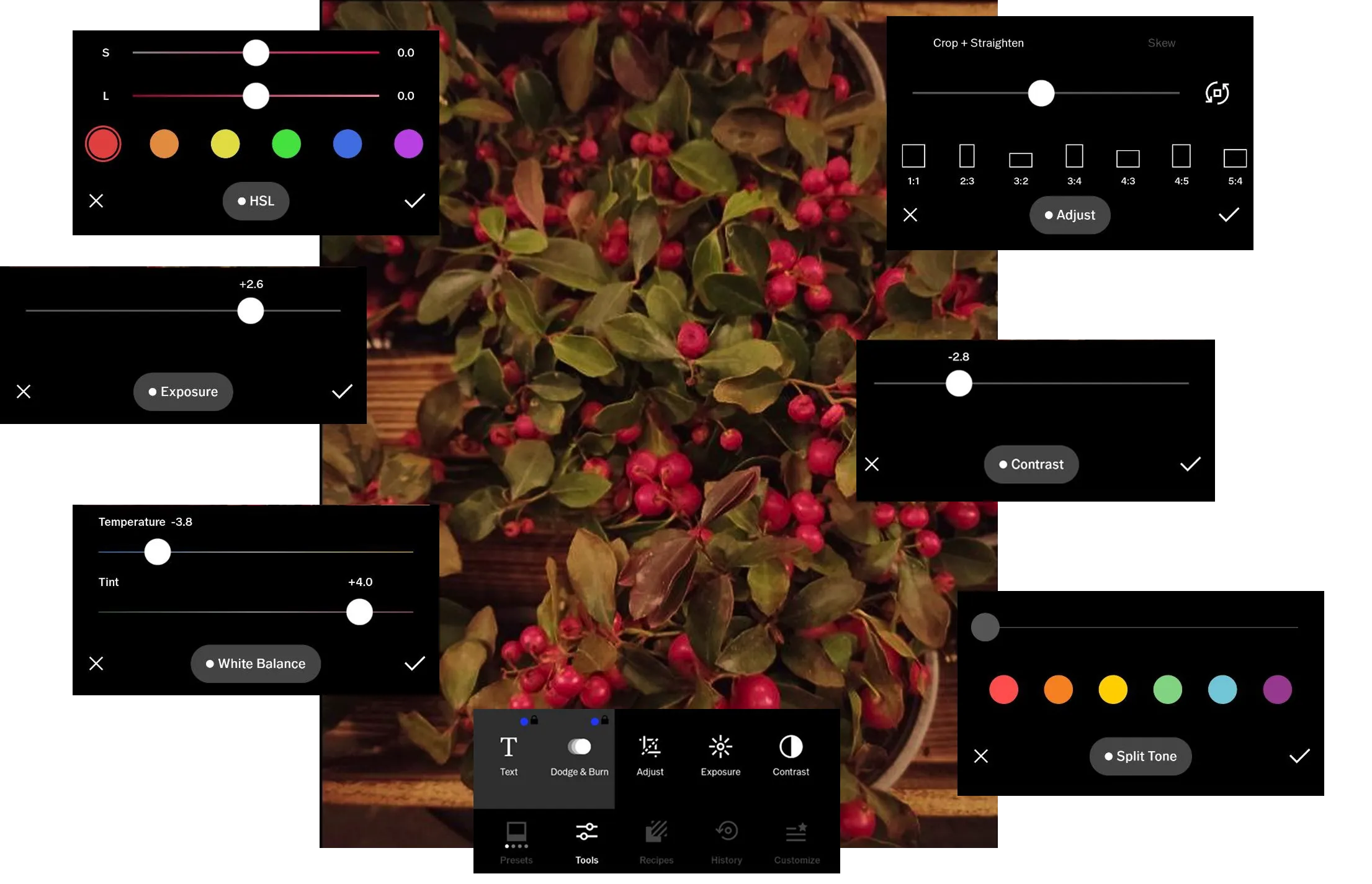Click the rotate image icon
The image size is (1372, 884).
[x=1216, y=93]
